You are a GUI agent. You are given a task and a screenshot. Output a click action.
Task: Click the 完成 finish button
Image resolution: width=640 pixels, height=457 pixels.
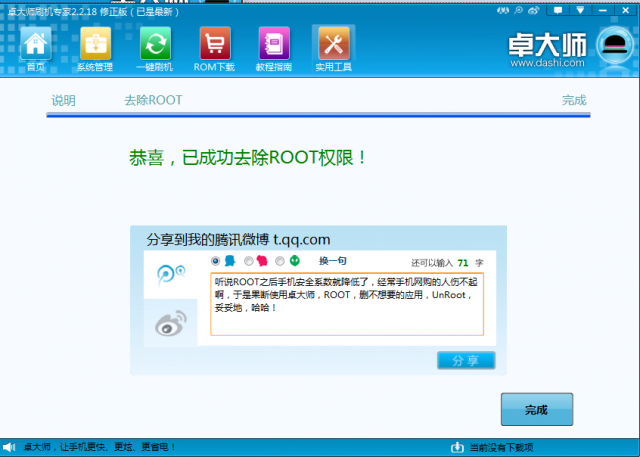(x=537, y=409)
